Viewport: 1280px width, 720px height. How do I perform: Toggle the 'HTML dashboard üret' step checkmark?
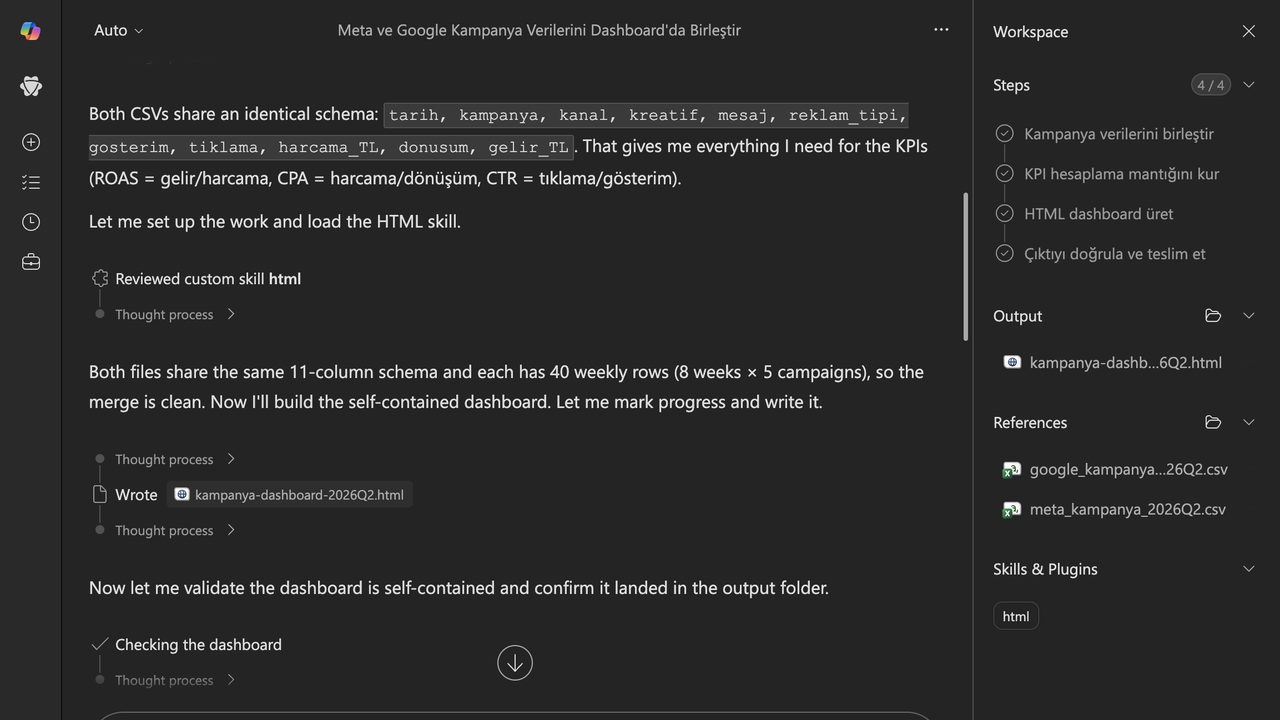pyautogui.click(x=1005, y=213)
